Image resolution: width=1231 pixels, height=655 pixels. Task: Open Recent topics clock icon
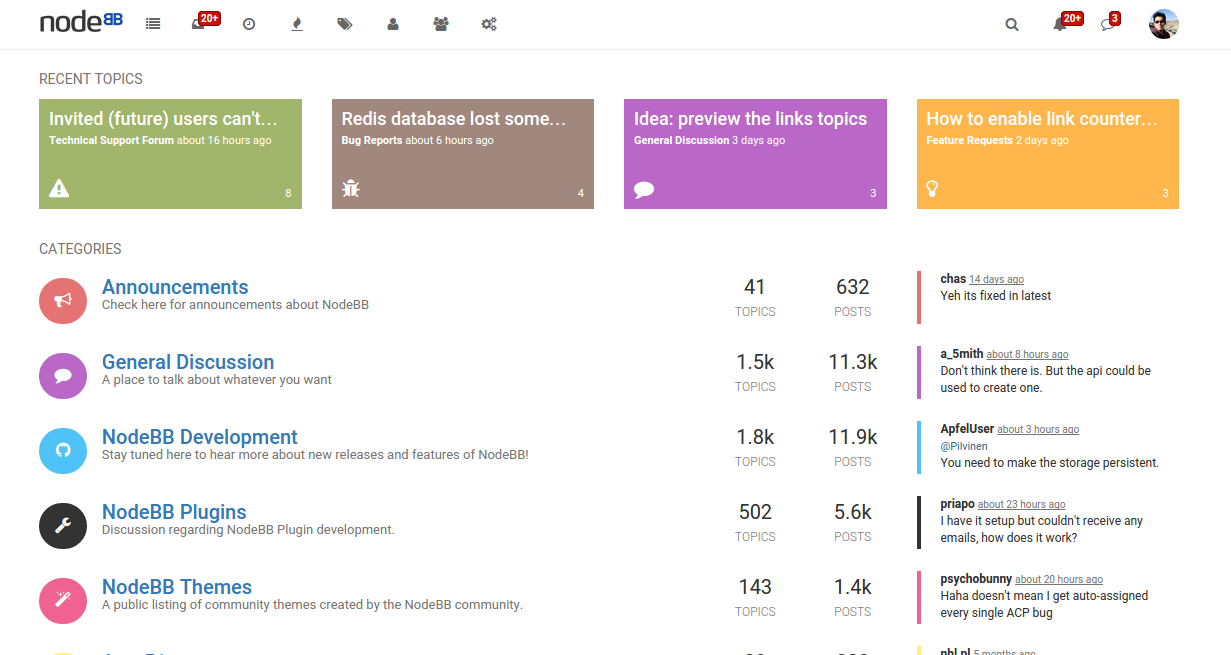249,24
